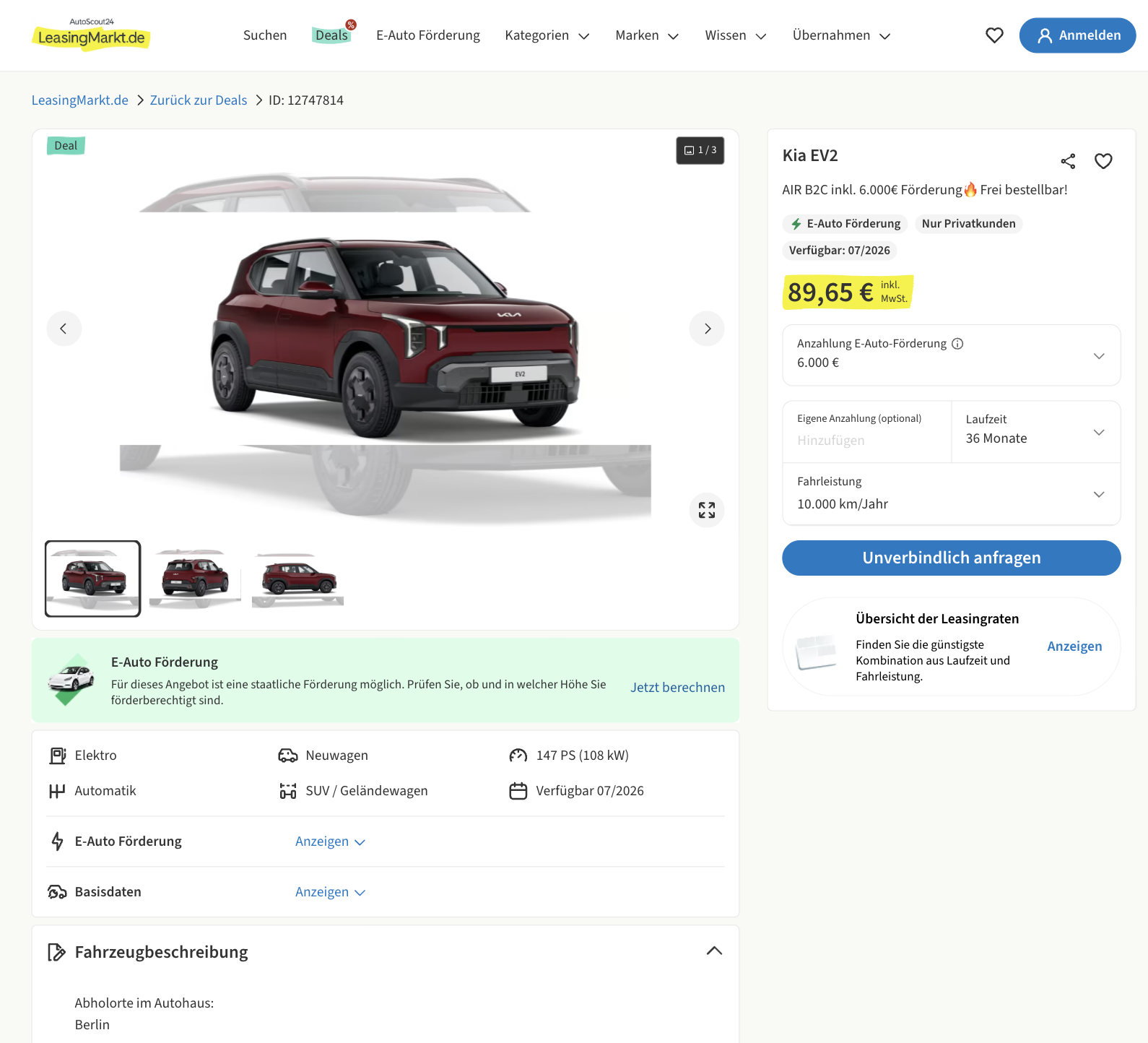This screenshot has width=1148, height=1043.
Task: Open the Deals menu item
Action: 331,35
